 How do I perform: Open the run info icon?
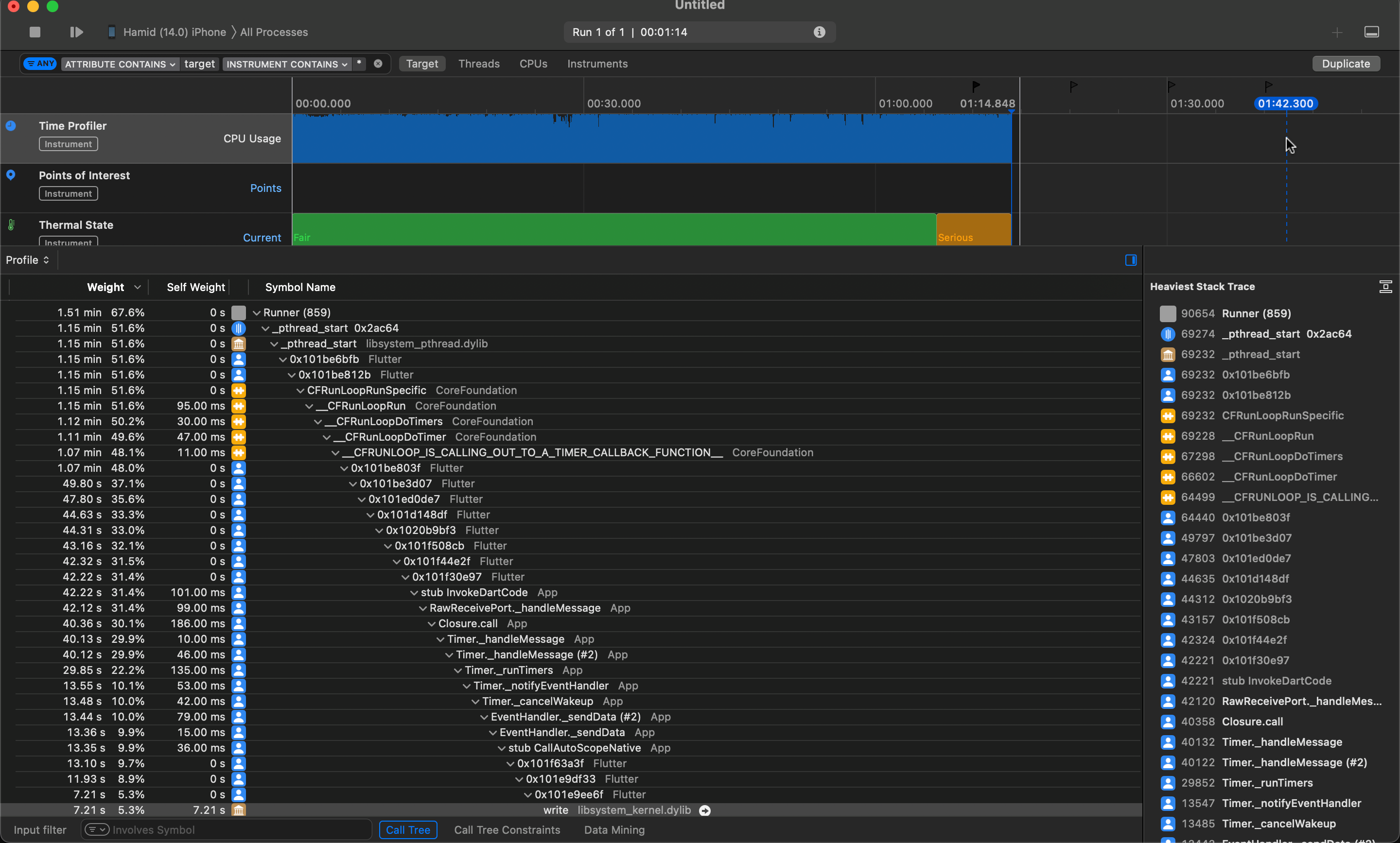[x=819, y=33]
